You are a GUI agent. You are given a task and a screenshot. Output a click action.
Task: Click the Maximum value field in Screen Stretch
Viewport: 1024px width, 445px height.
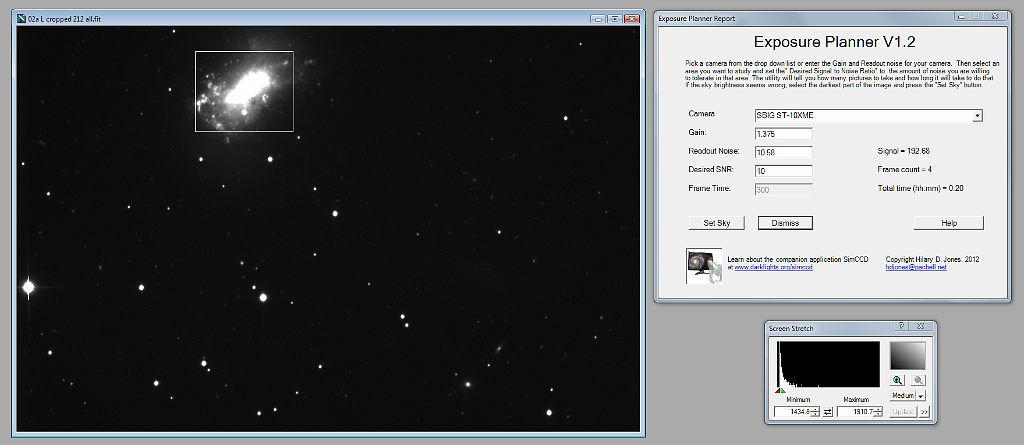(x=855, y=412)
